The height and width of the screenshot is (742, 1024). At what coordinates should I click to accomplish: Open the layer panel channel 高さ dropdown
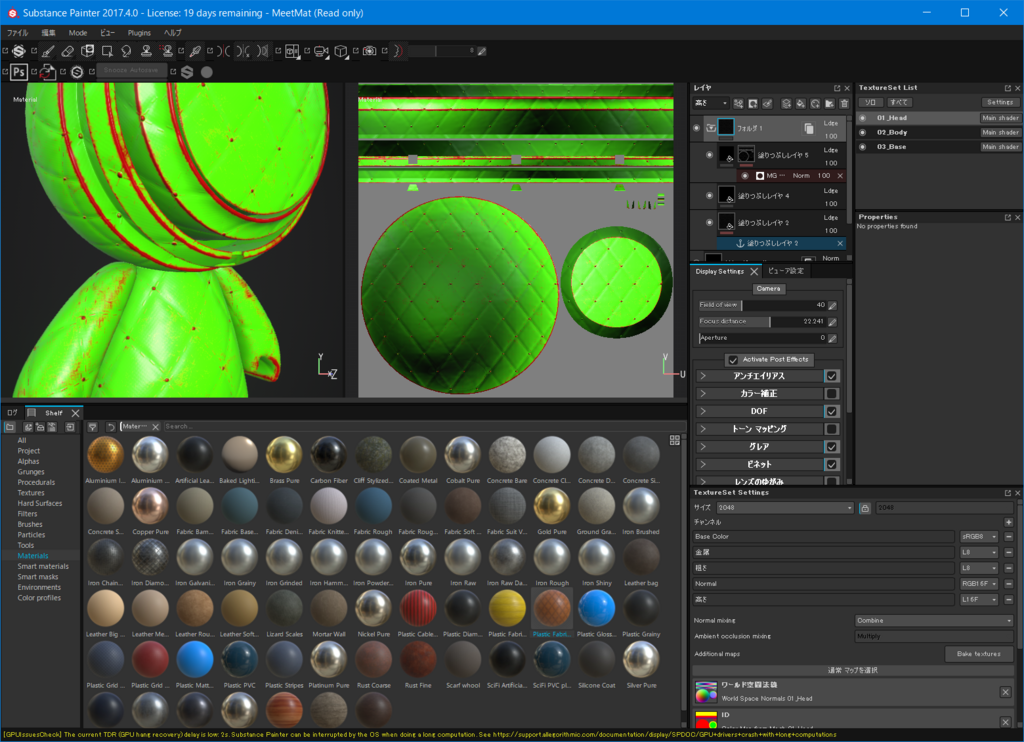click(711, 103)
